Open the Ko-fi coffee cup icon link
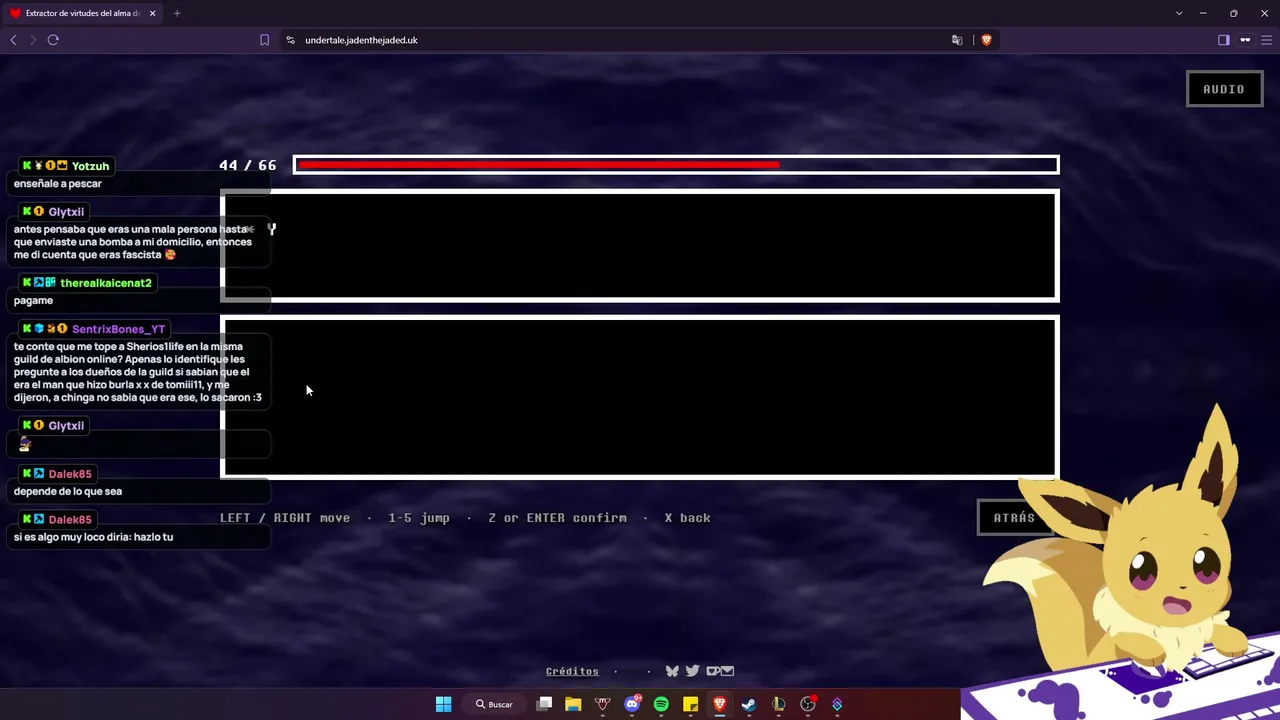Screen dimensions: 1280x720 tap(712, 671)
